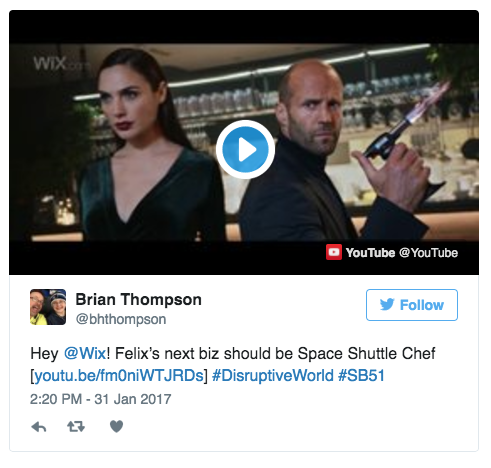Click the Brian Thompson display name
491x468 pixels.
click(138, 299)
